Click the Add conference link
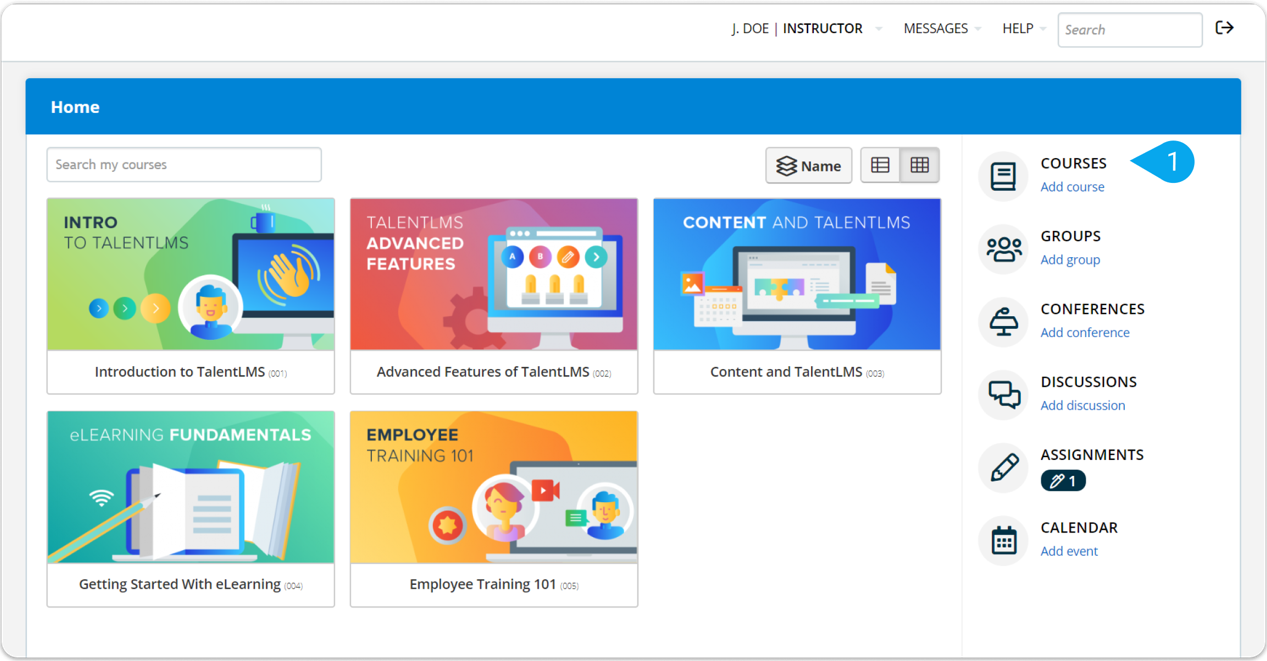 (x=1085, y=333)
